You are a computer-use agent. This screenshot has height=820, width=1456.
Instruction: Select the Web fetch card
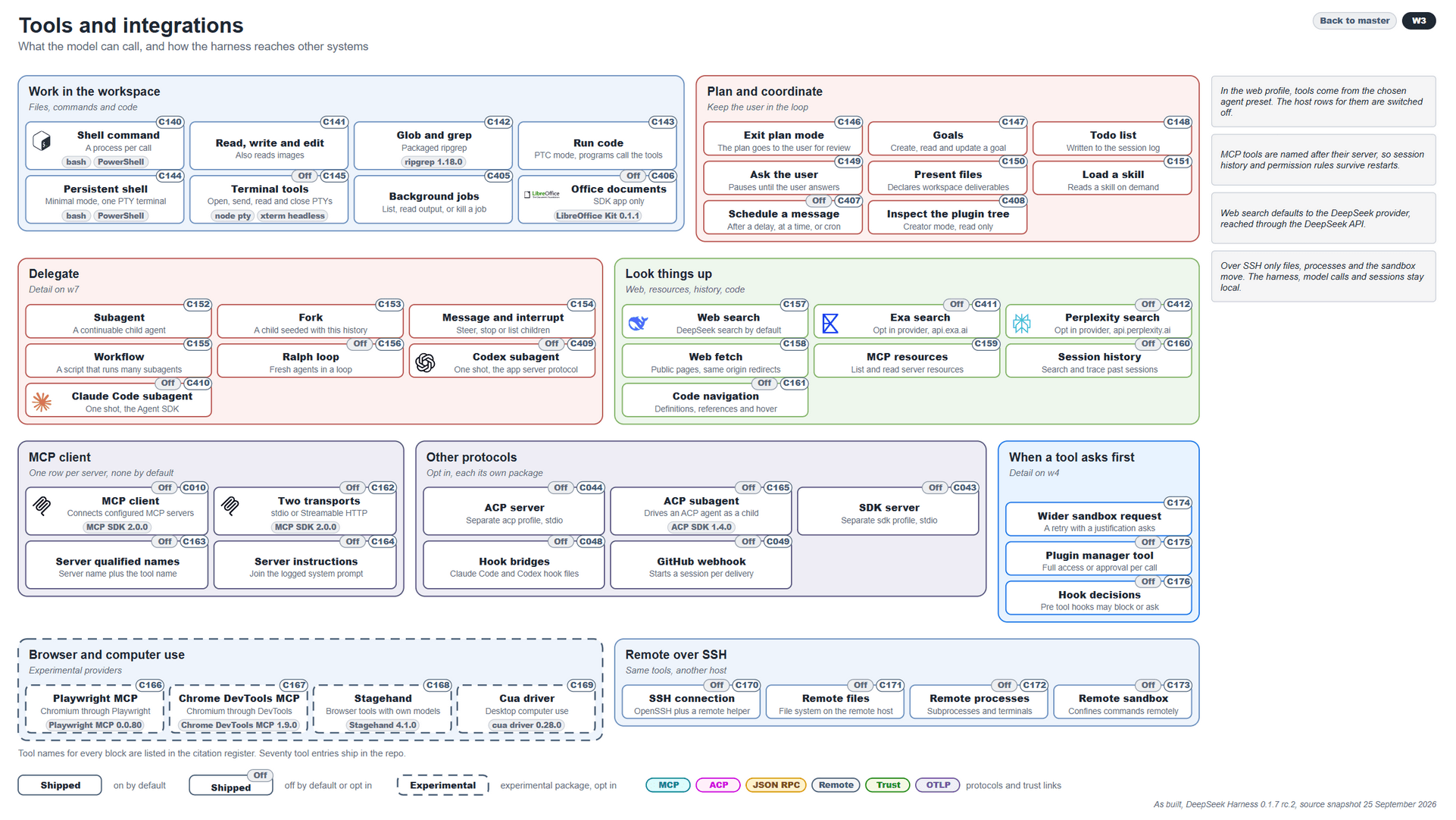(715, 361)
